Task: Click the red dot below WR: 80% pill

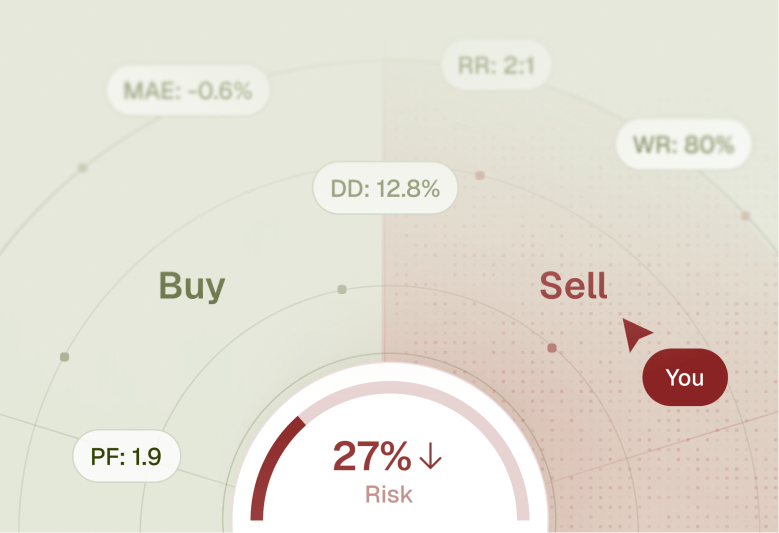Action: [x=745, y=216]
